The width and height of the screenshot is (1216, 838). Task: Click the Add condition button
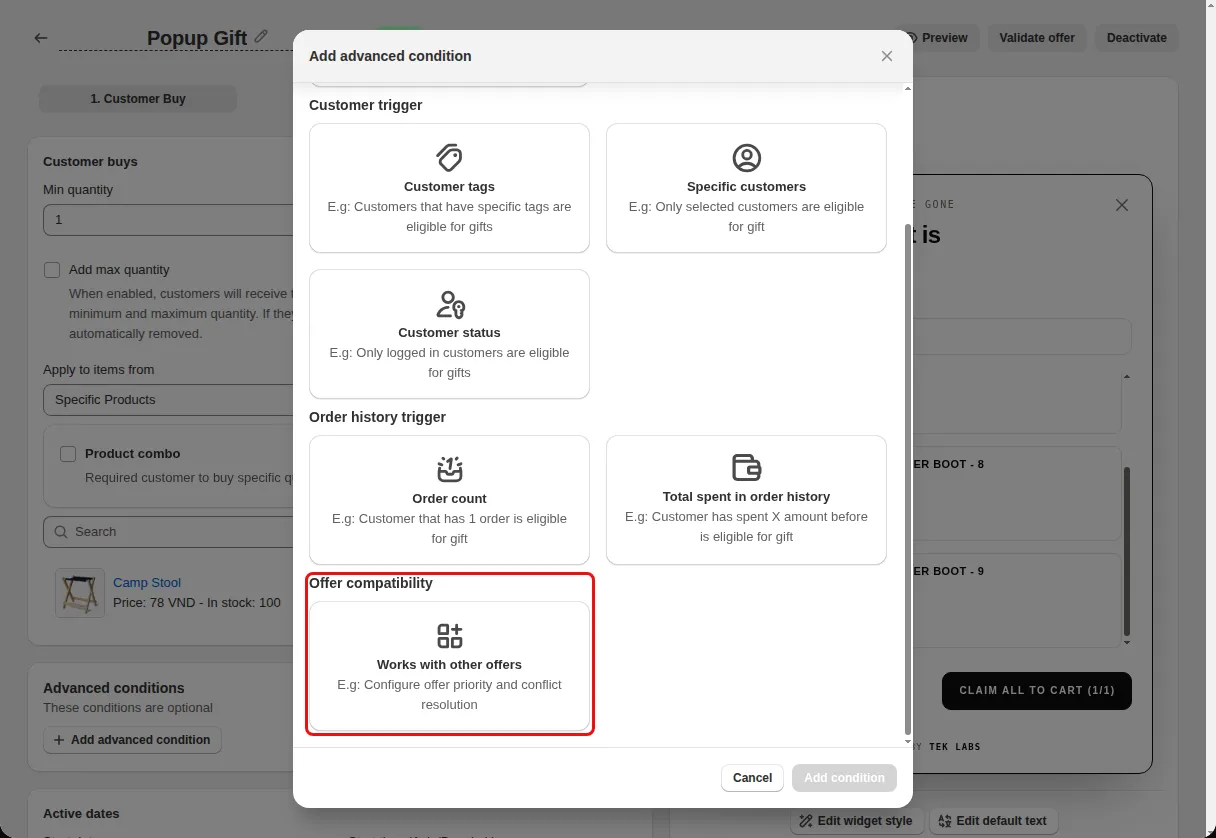click(x=844, y=778)
